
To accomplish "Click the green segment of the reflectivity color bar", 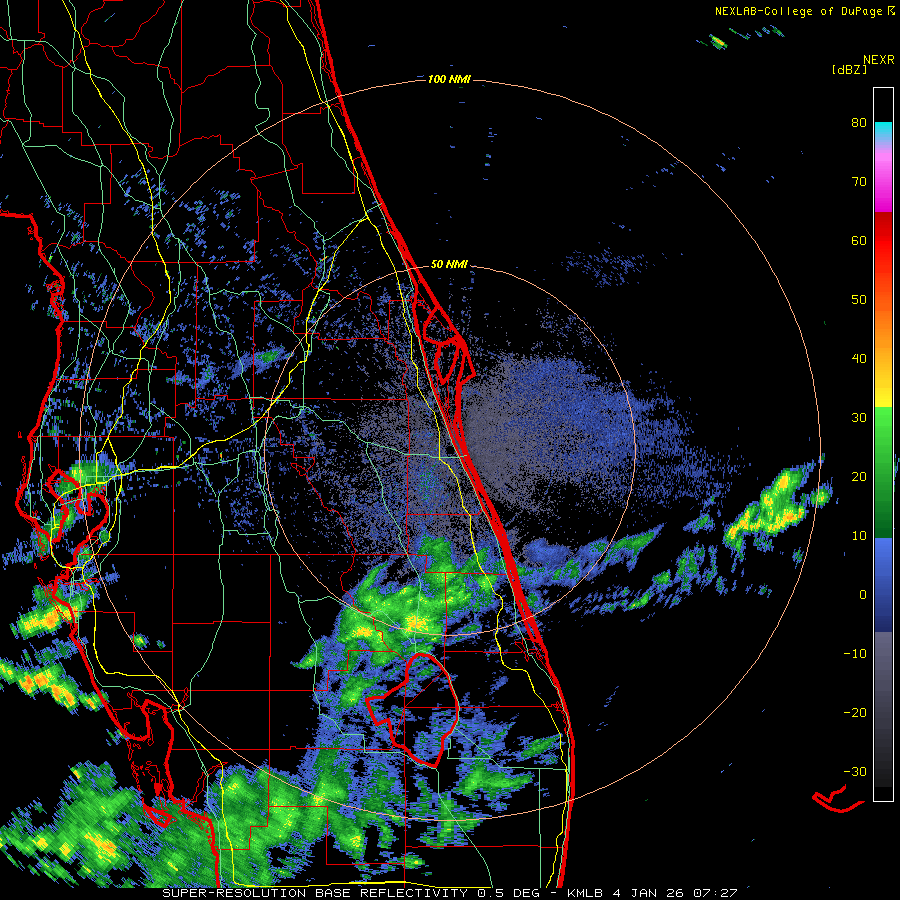I will [883, 472].
